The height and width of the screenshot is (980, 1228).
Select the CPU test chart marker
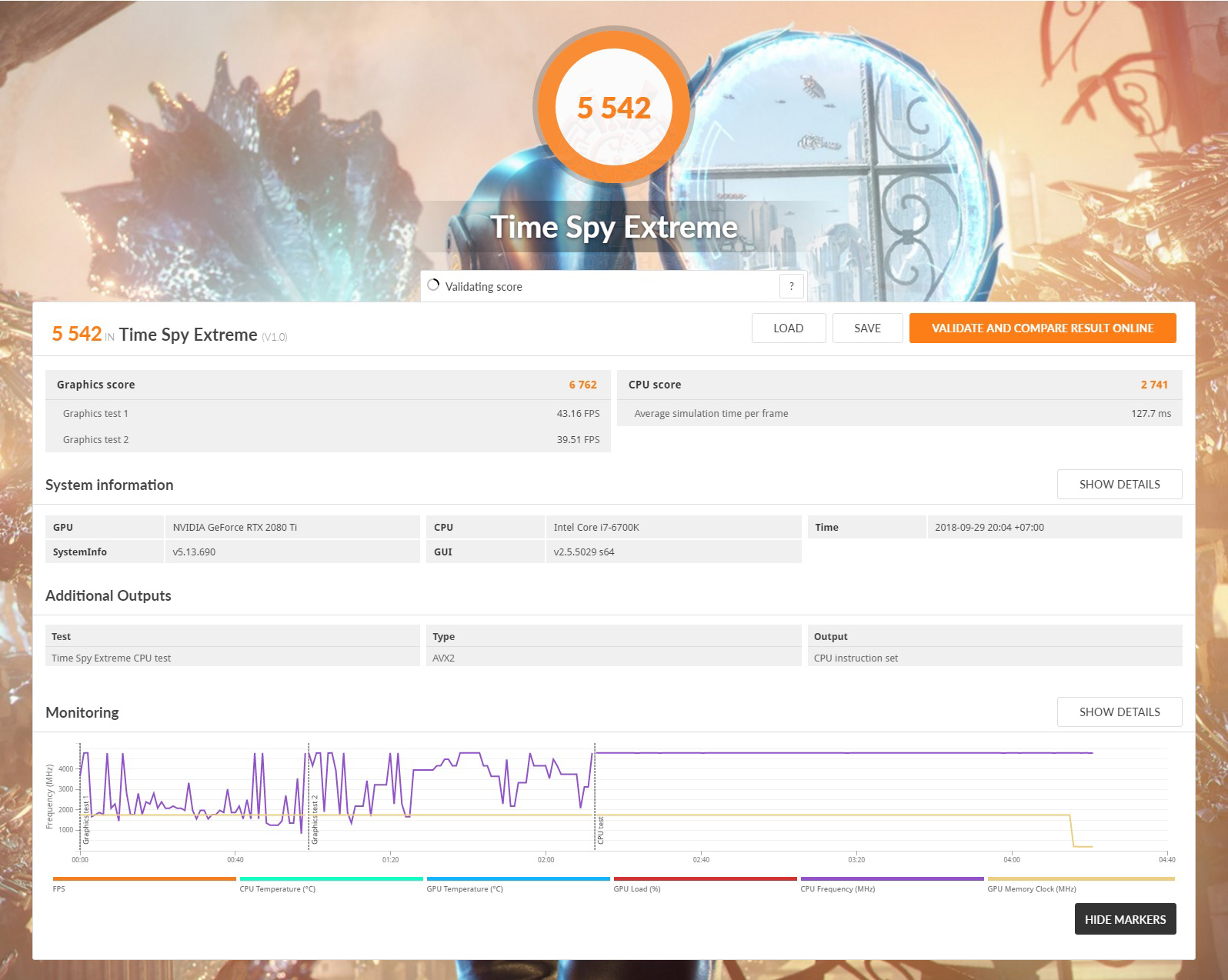tap(601, 830)
